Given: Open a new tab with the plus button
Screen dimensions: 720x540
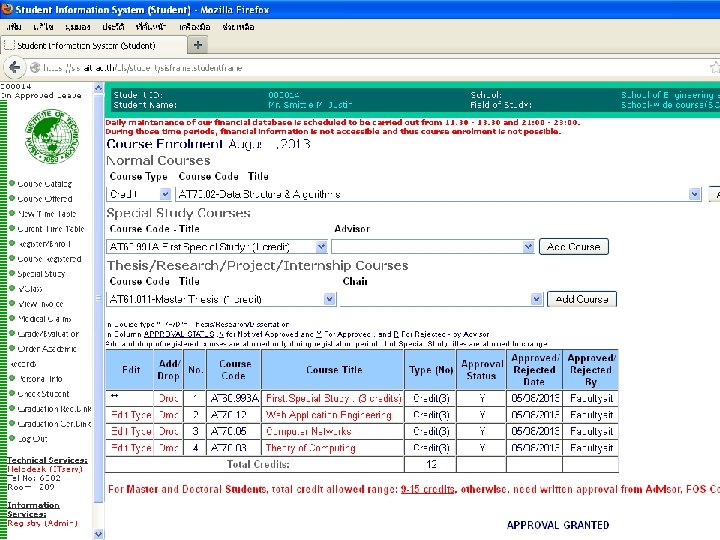Looking at the screenshot, I should pos(198,45).
